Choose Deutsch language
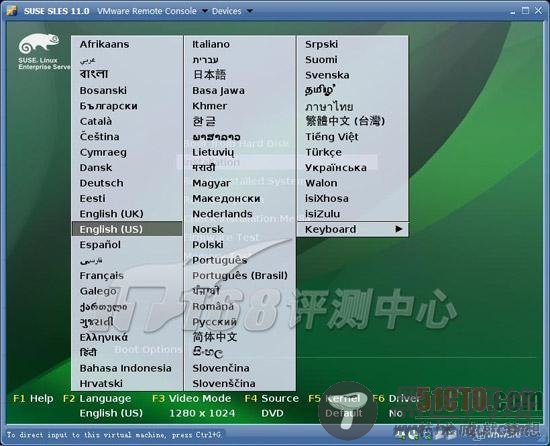This screenshot has width=550, height=446. point(101,183)
